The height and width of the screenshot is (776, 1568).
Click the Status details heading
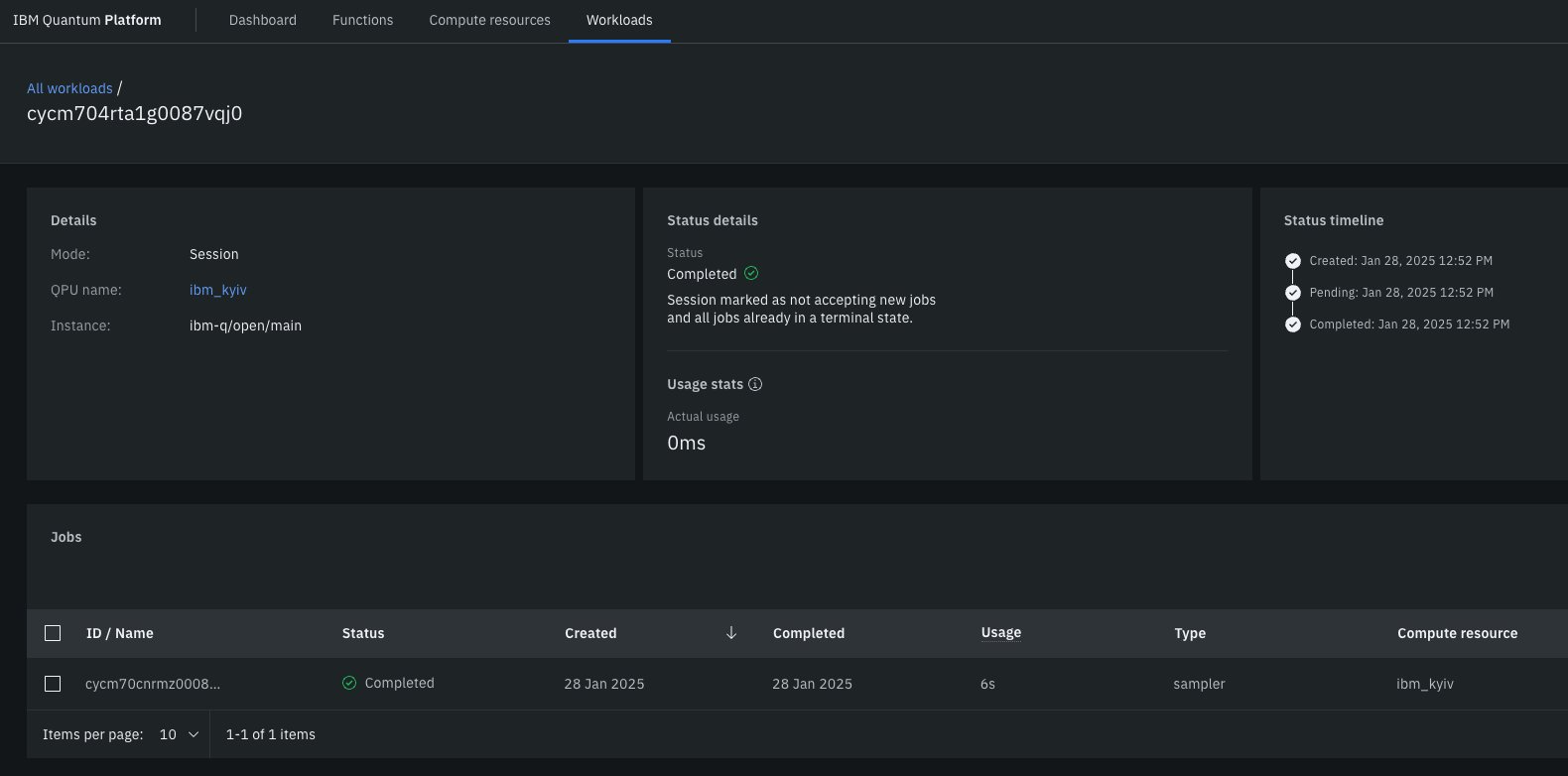[x=713, y=220]
